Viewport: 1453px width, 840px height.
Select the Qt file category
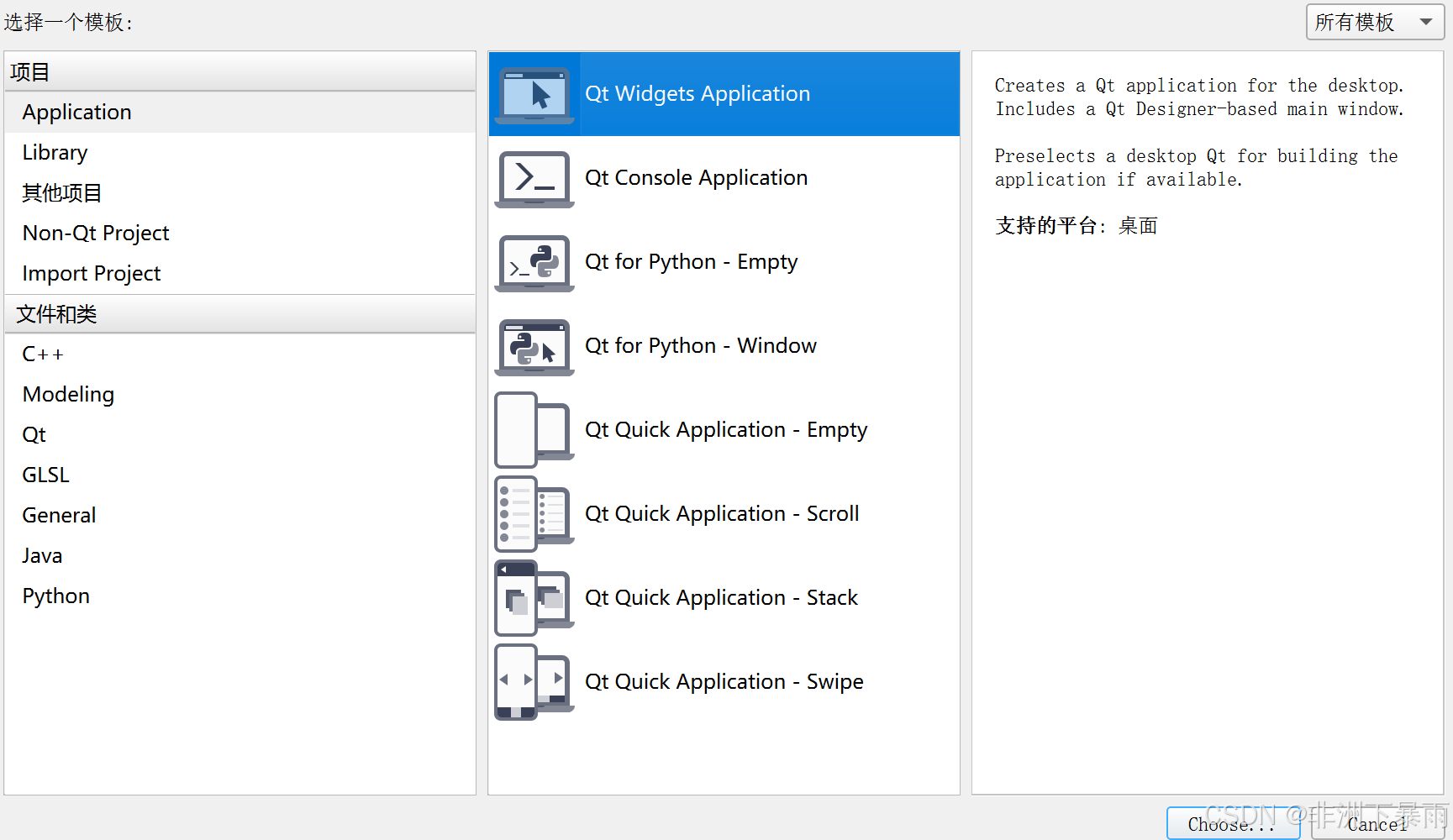point(240,435)
